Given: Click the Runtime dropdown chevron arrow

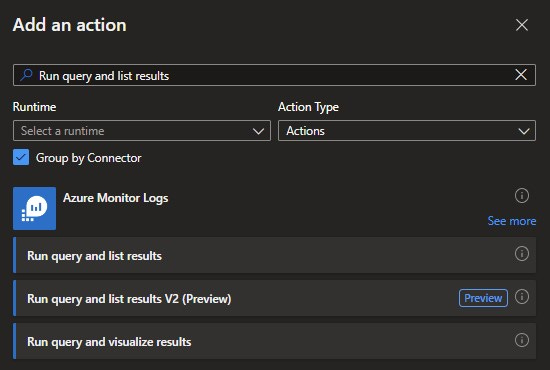Looking at the screenshot, I should pyautogui.click(x=259, y=132).
